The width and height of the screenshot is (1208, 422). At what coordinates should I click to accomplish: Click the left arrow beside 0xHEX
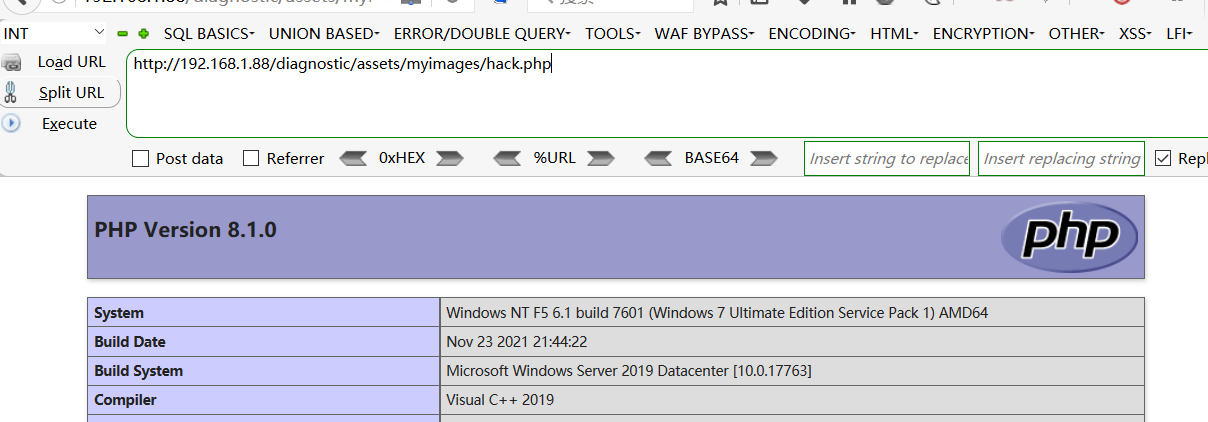[354, 158]
